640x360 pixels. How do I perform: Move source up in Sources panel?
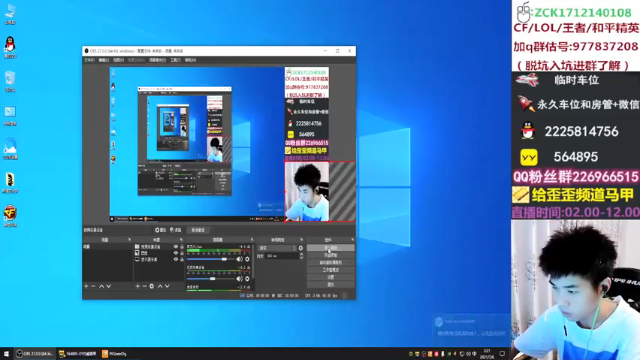160,286
